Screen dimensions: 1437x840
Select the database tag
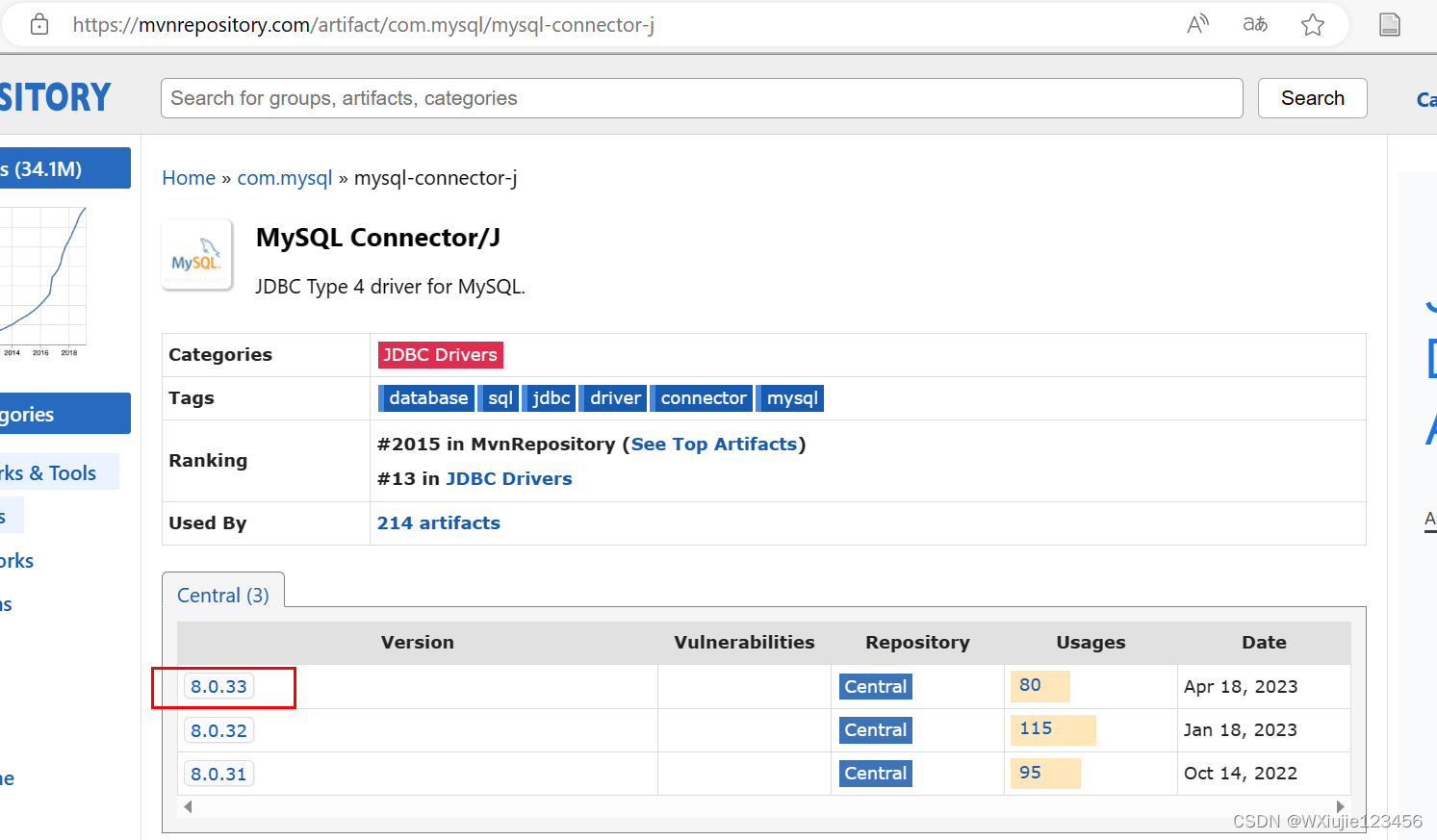click(x=426, y=398)
